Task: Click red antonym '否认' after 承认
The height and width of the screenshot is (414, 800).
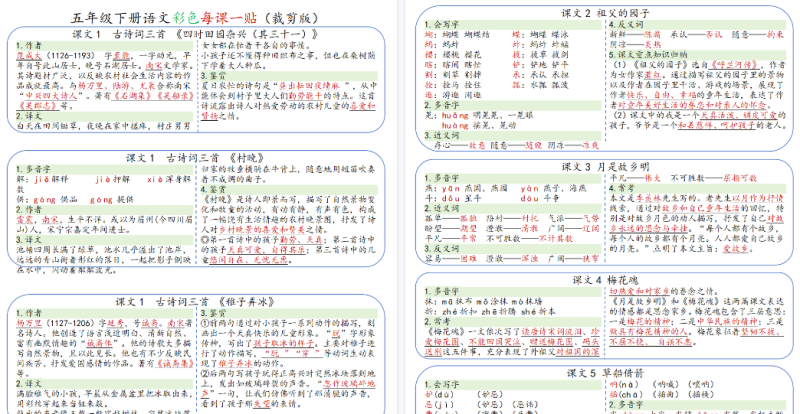Action: coord(713,35)
